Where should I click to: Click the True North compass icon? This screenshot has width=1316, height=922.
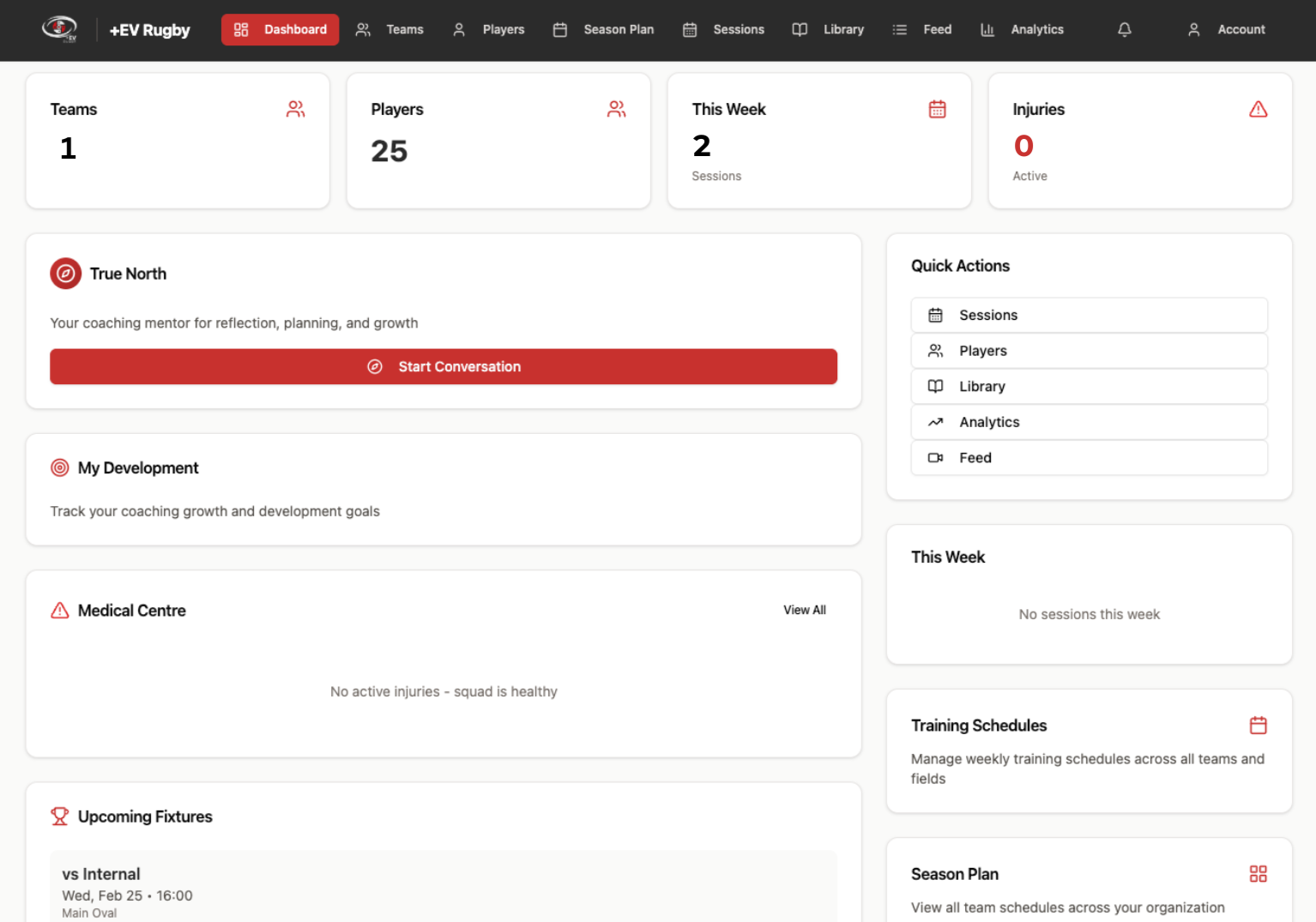(x=65, y=273)
